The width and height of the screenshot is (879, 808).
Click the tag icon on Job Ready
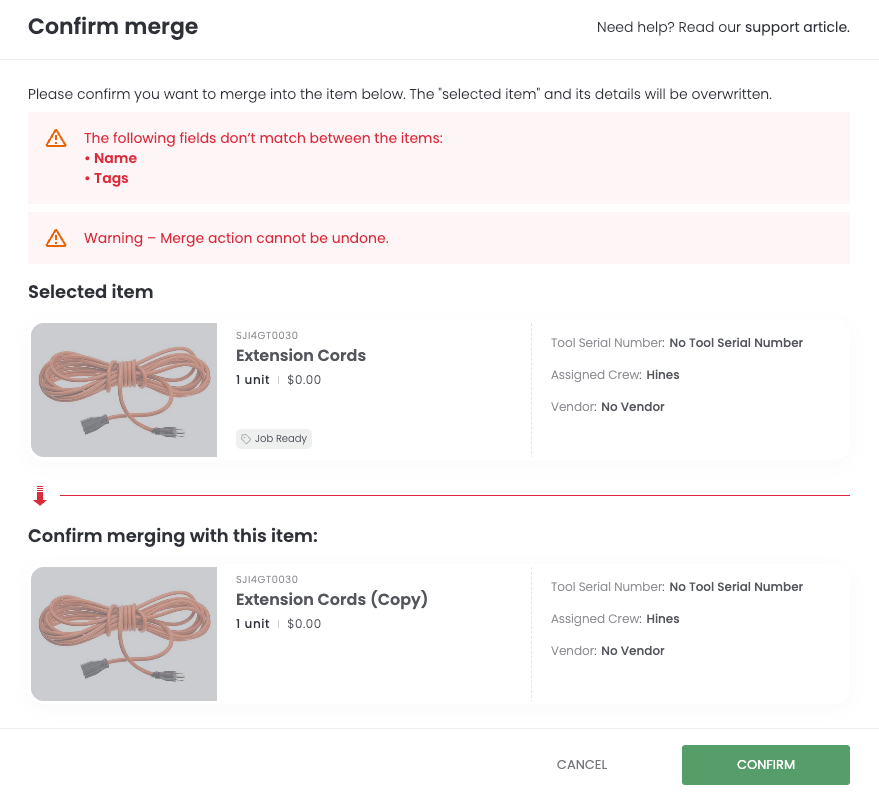pos(246,439)
